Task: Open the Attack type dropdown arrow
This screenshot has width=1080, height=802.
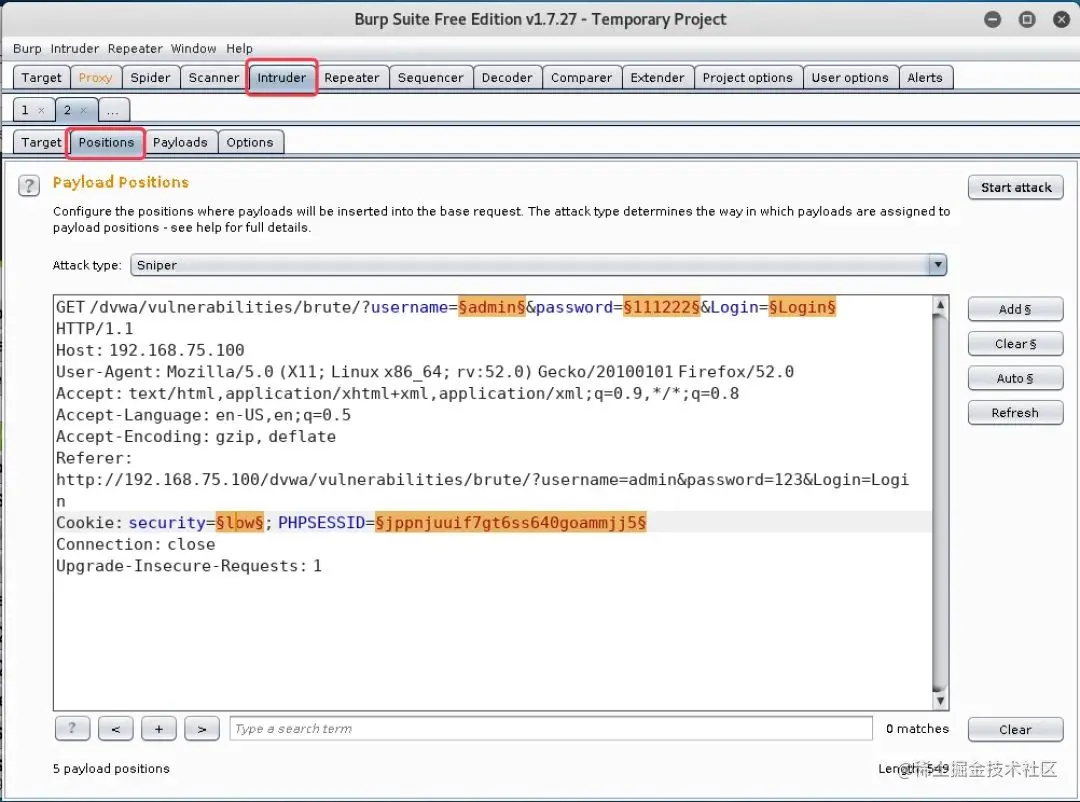Action: 937,265
